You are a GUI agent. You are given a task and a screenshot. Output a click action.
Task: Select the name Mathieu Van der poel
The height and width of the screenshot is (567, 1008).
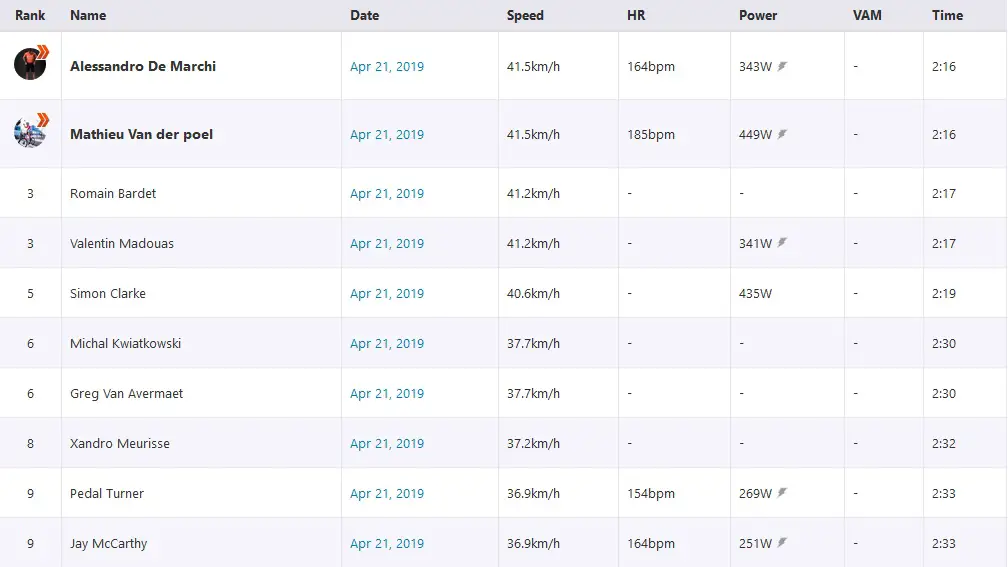click(141, 134)
